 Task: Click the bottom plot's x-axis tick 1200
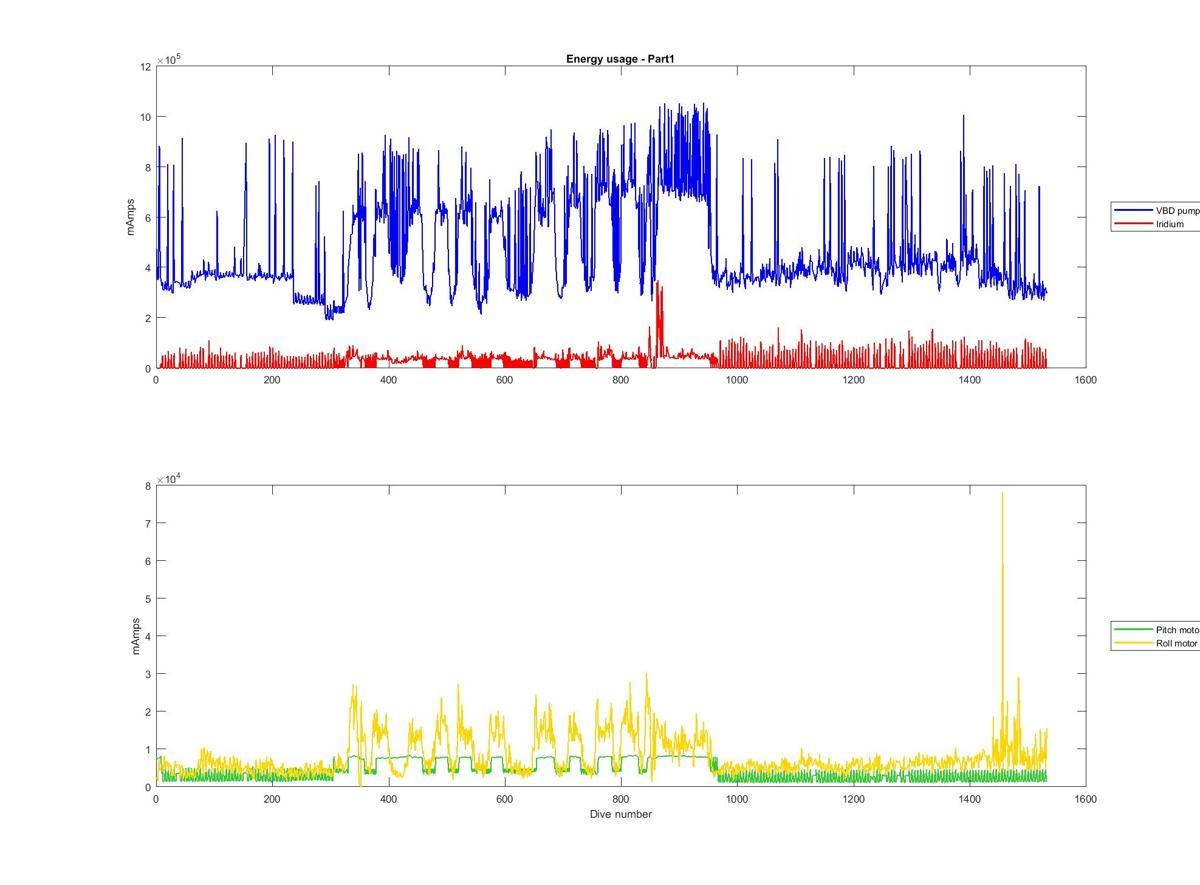tap(853, 799)
